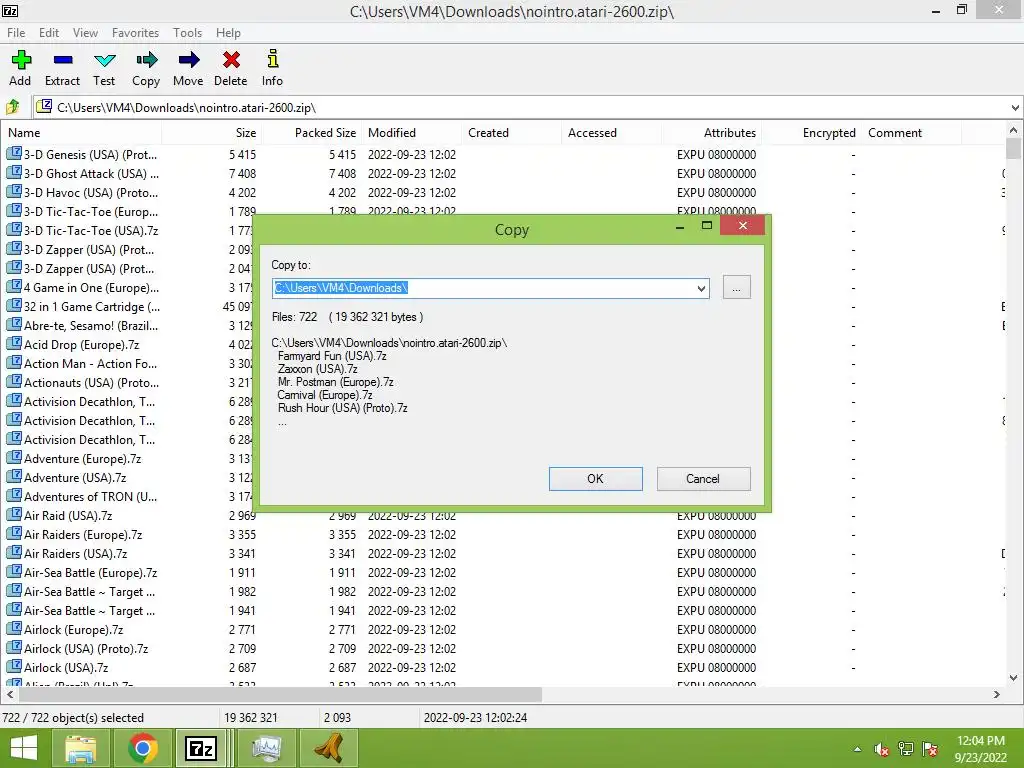Sort by the Name column header
This screenshot has height=768, width=1024.
click(82, 133)
